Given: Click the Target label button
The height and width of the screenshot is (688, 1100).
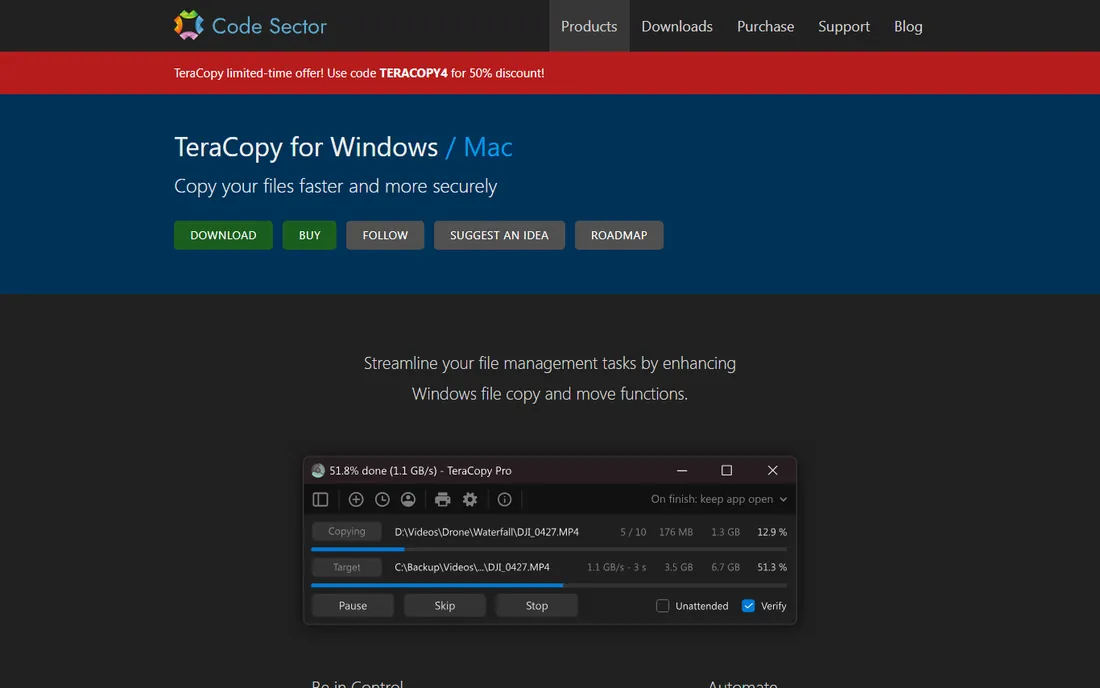Looking at the screenshot, I should pos(347,567).
